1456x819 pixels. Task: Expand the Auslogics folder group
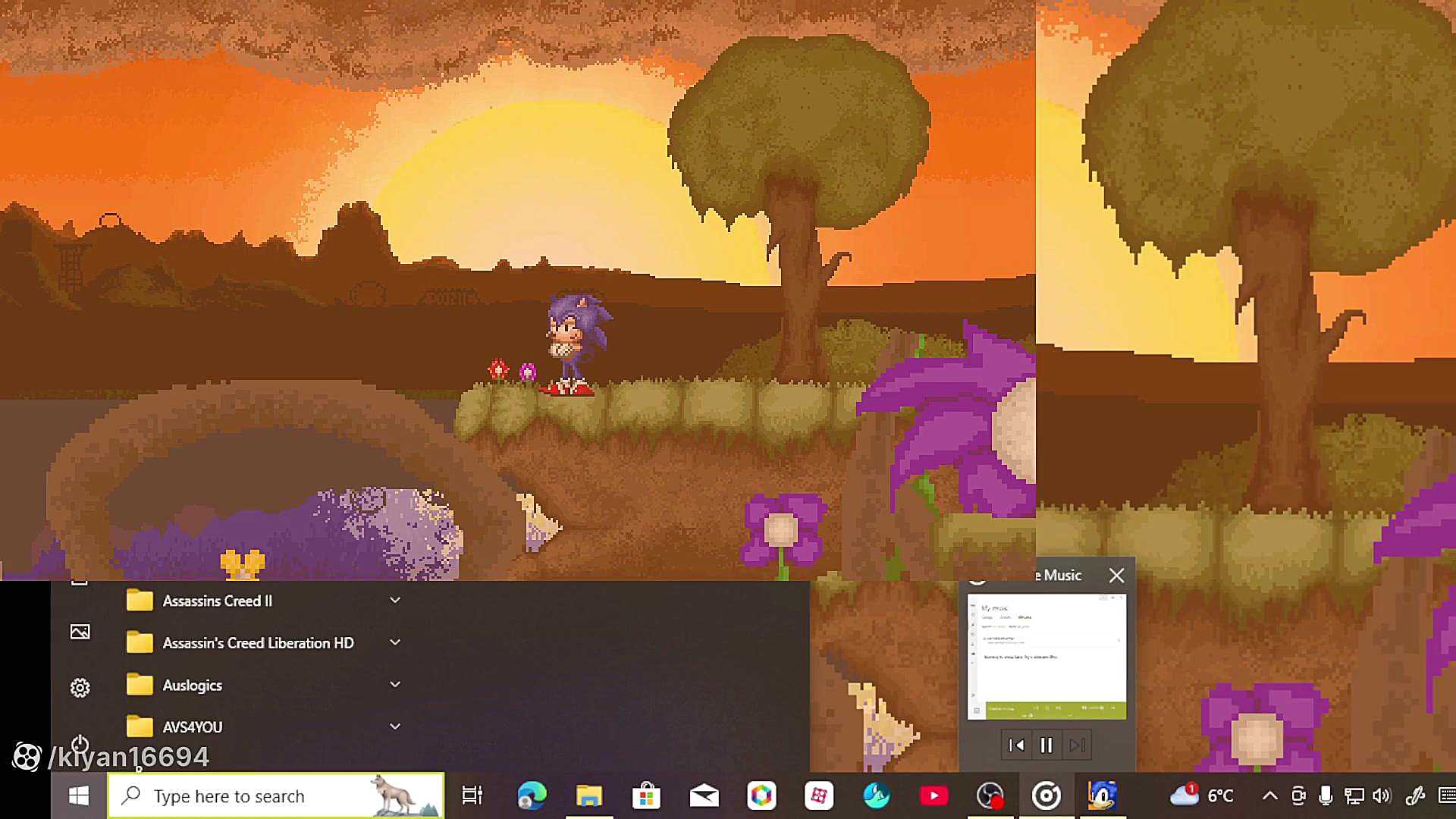pos(395,685)
